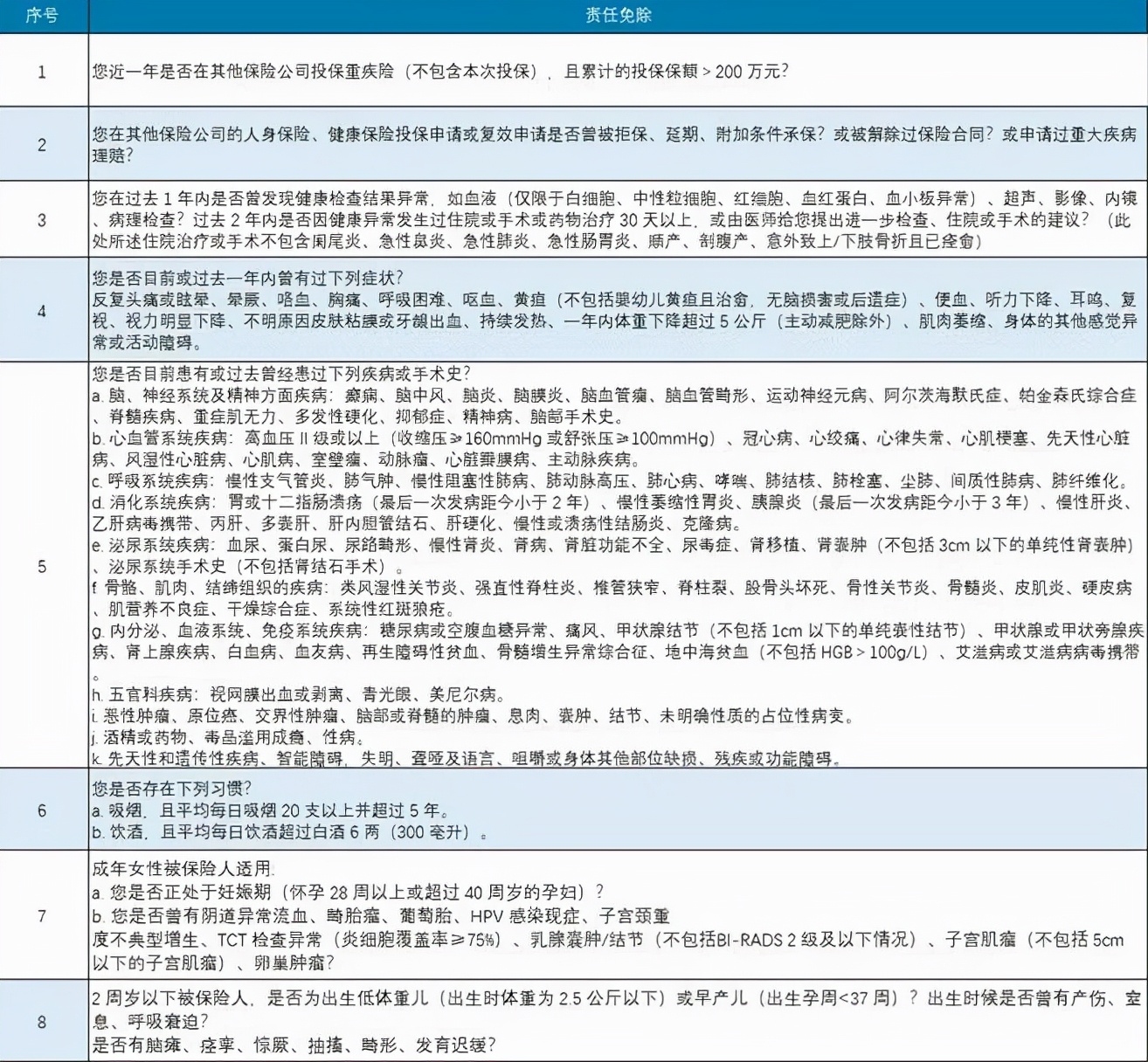The height and width of the screenshot is (1062, 1148).
Task: Click row number 2 cell
Action: coord(42,145)
